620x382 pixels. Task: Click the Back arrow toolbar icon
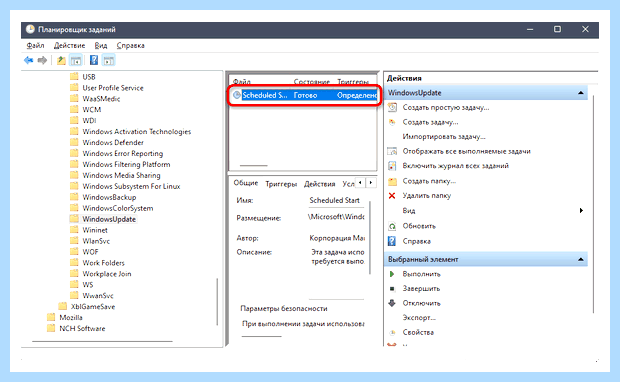[28, 61]
